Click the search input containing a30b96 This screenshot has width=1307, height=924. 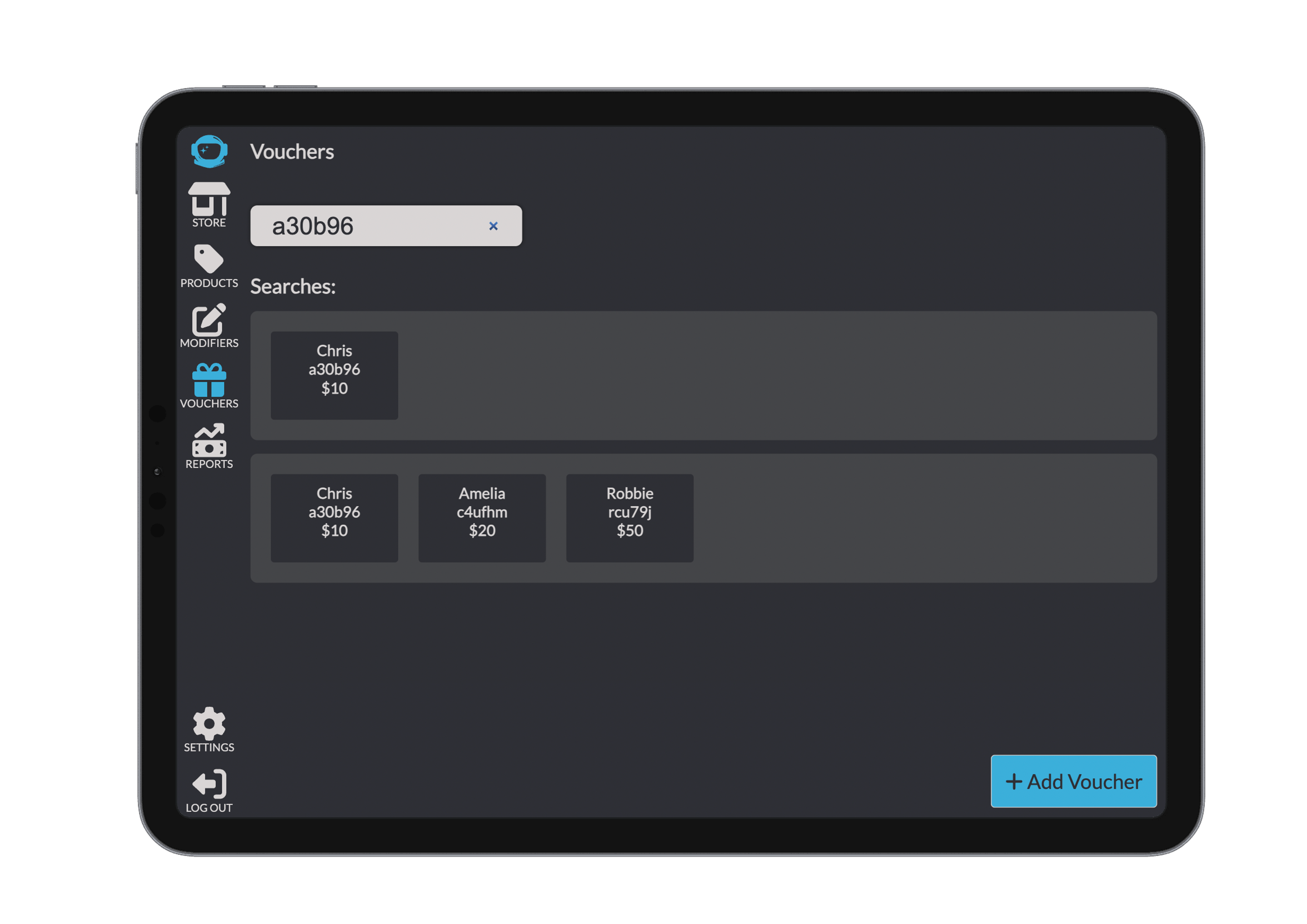pos(376,225)
